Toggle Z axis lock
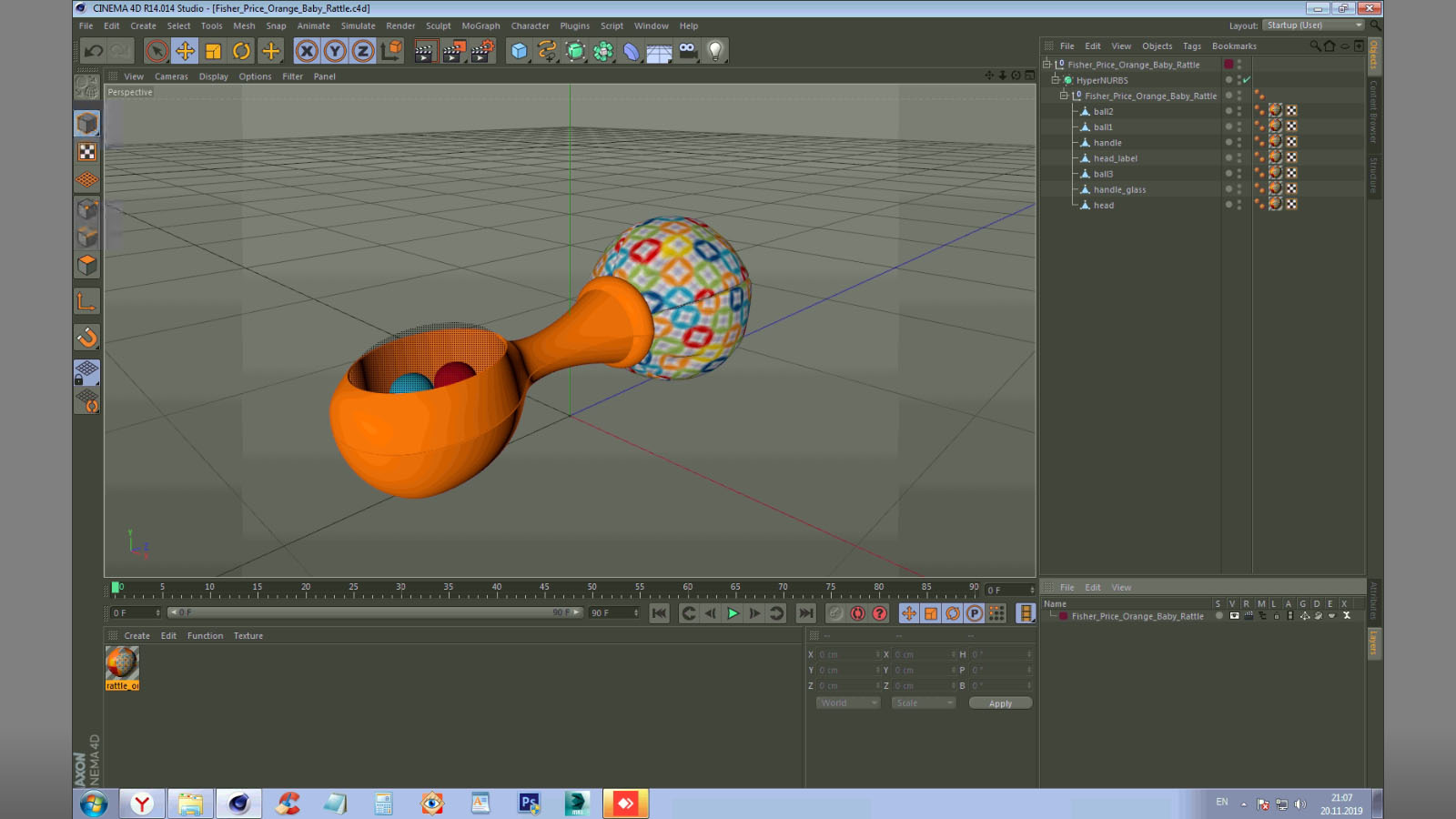The height and width of the screenshot is (819, 1456). [363, 51]
